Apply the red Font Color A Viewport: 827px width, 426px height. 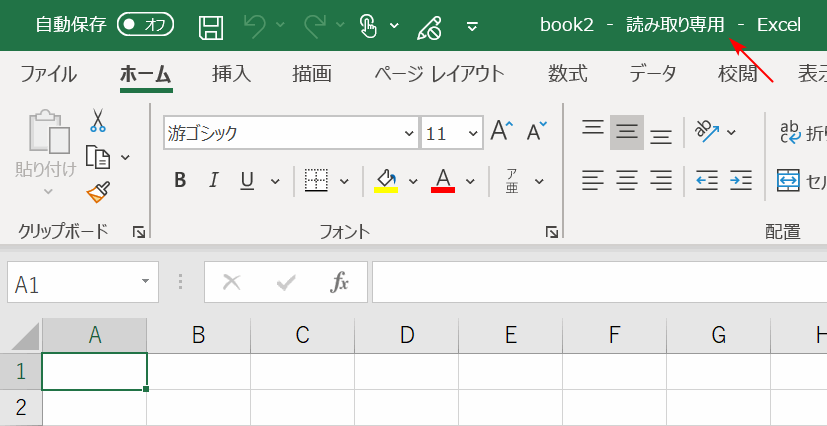click(x=443, y=181)
